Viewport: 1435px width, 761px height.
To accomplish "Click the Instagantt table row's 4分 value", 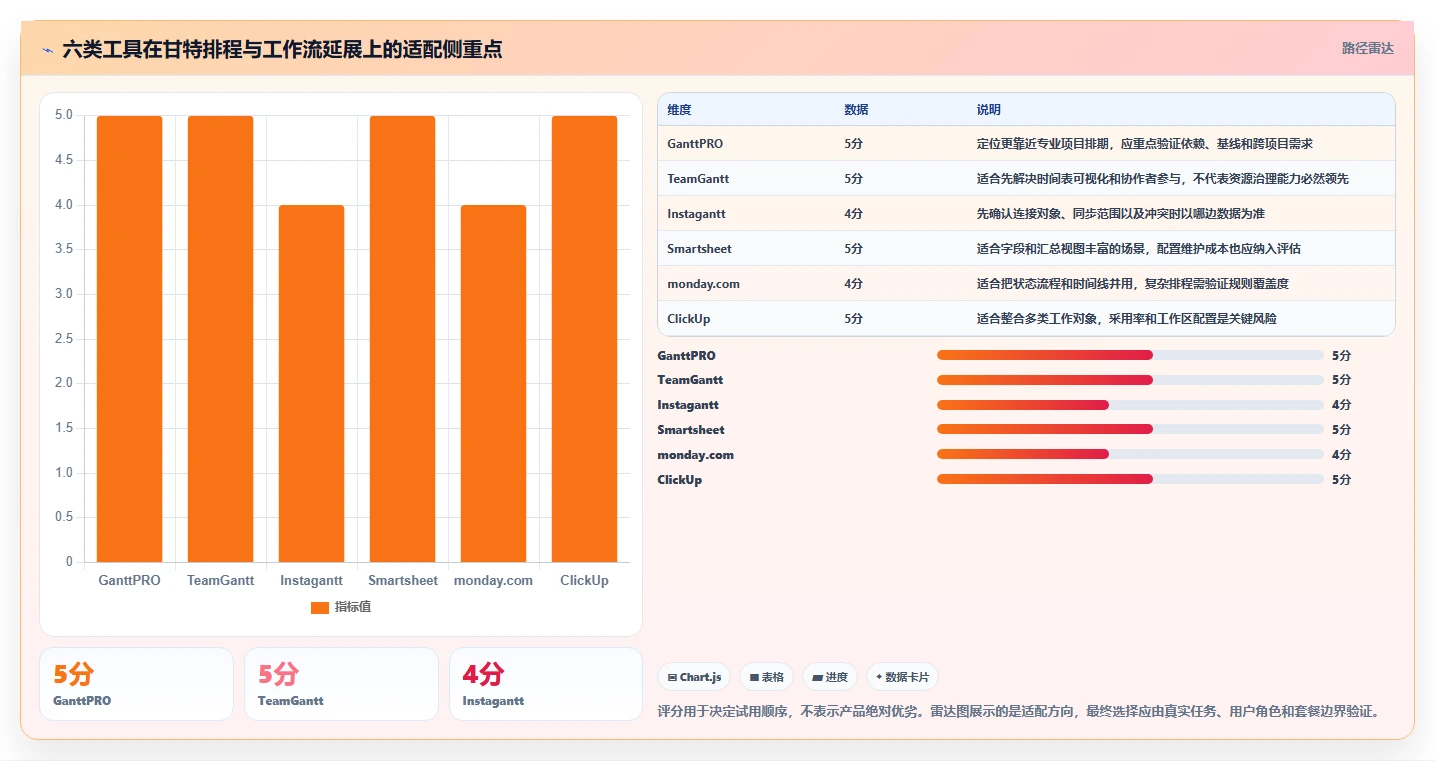I will (x=853, y=214).
